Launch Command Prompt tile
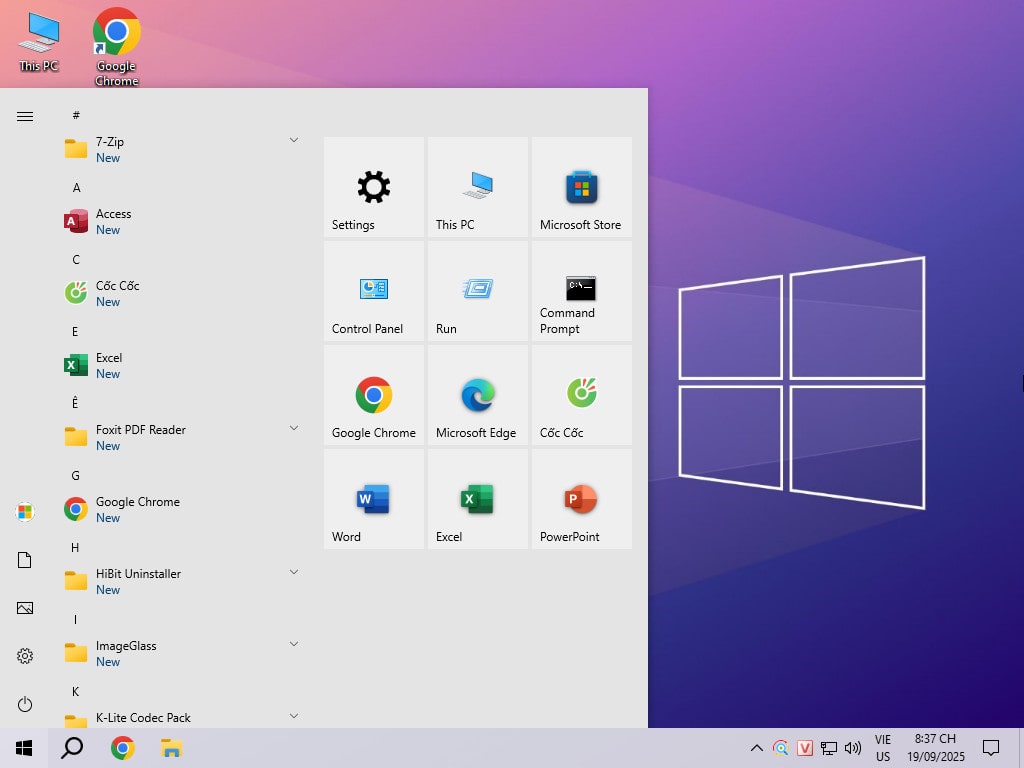 [581, 291]
